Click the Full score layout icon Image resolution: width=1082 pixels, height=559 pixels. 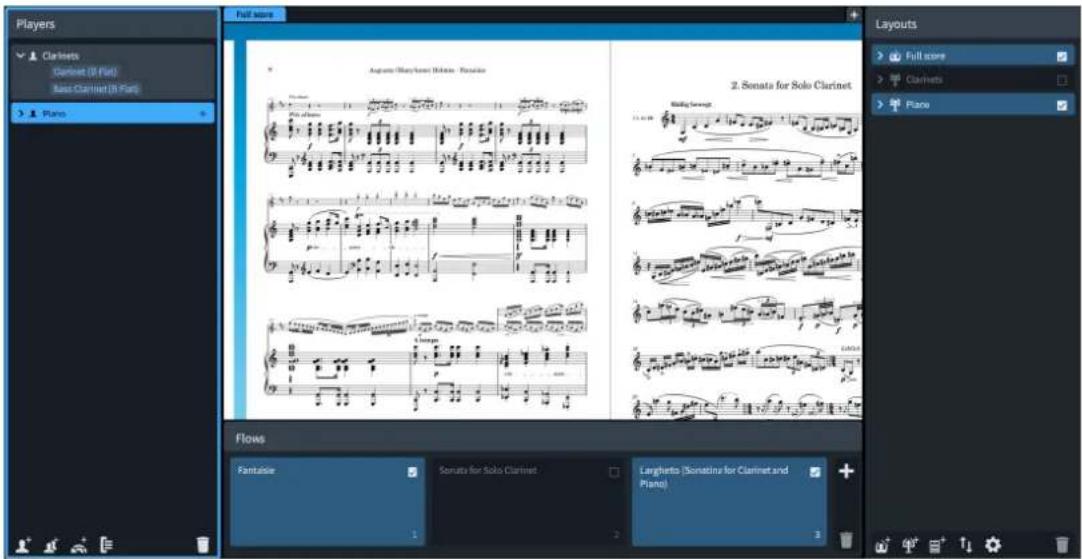point(896,56)
